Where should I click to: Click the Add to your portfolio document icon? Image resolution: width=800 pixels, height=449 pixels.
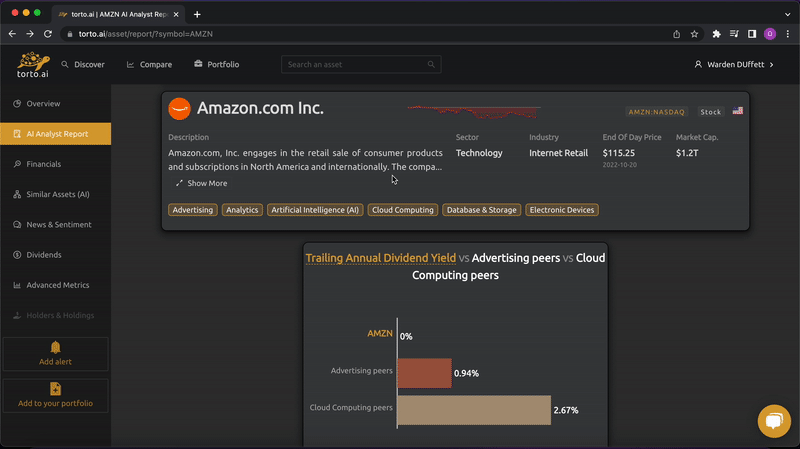(56, 389)
